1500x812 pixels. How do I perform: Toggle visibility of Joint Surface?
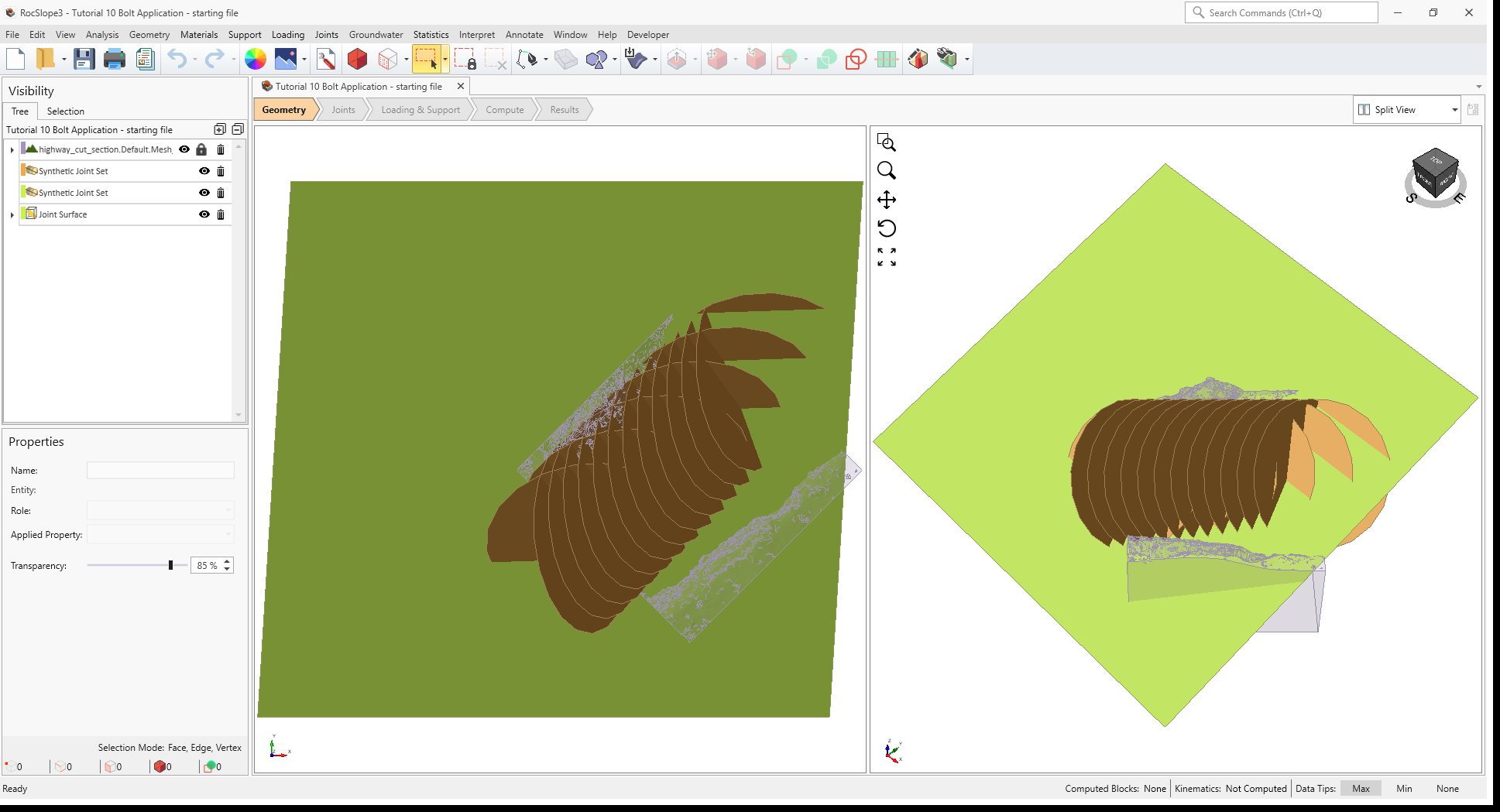click(x=204, y=214)
